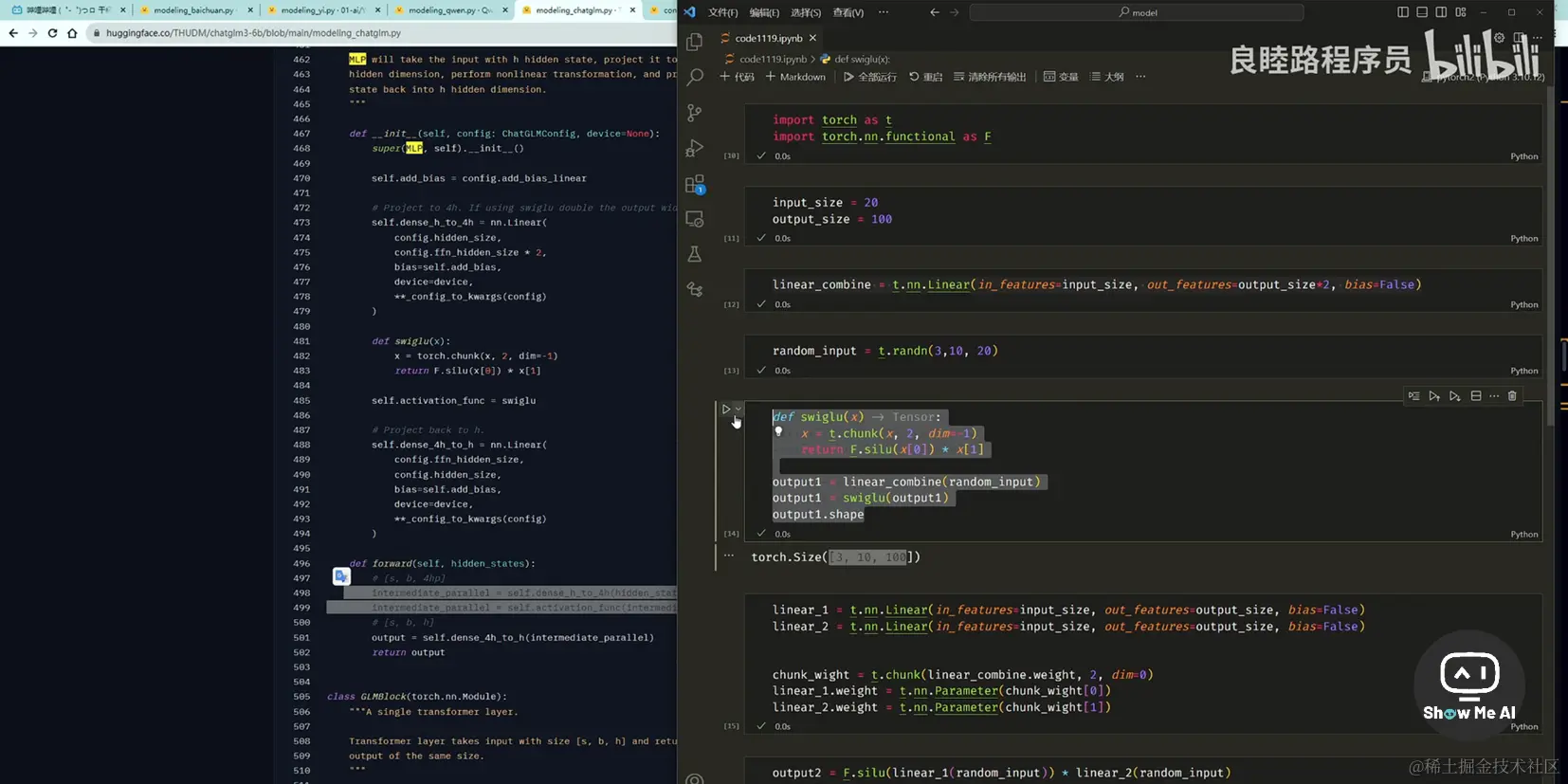This screenshot has height=784, width=1568.
Task: Click the torch.Size cell output text
Action: click(835, 557)
